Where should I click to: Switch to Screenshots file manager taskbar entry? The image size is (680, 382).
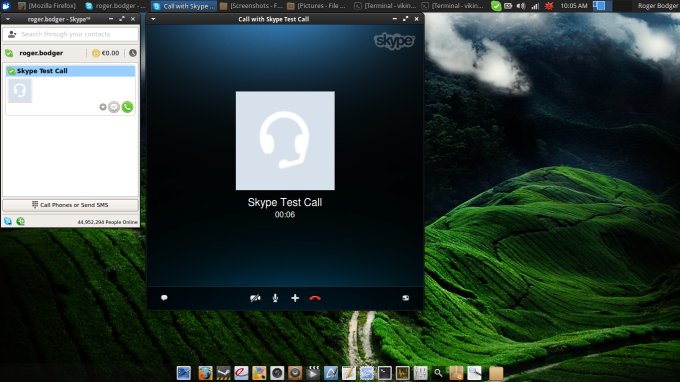[x=252, y=6]
